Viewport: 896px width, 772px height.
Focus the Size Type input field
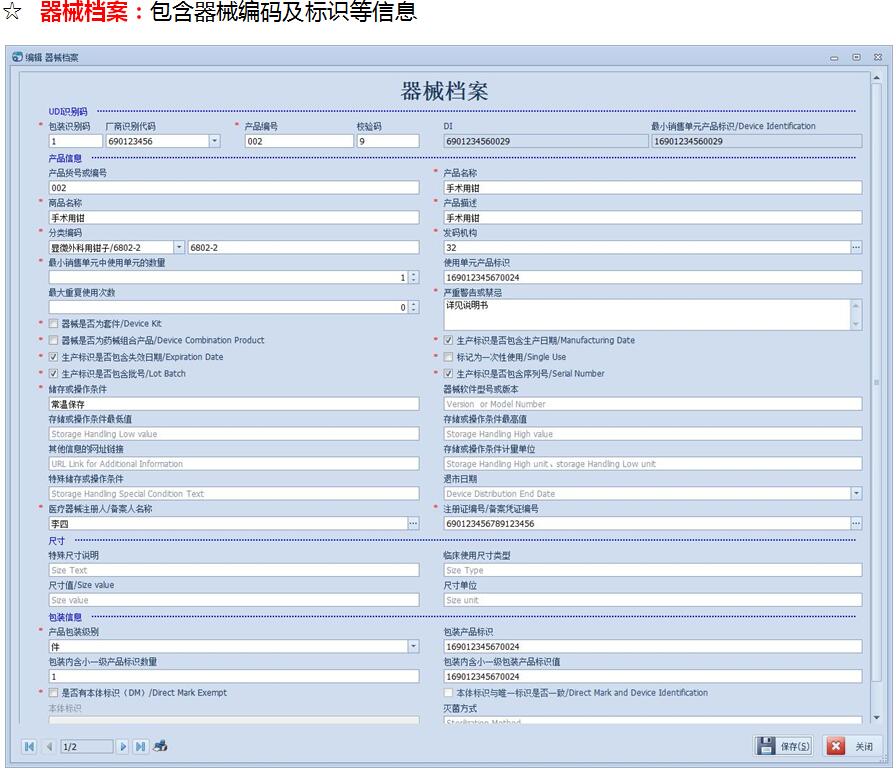click(x=653, y=570)
